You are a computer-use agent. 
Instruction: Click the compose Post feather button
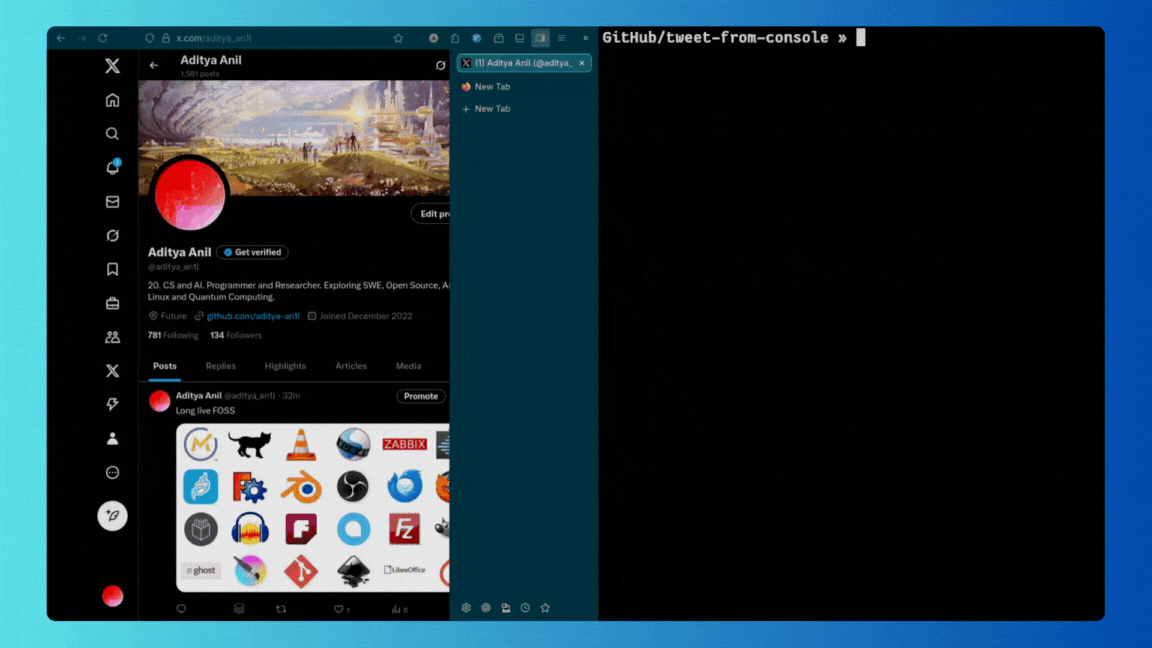point(112,516)
